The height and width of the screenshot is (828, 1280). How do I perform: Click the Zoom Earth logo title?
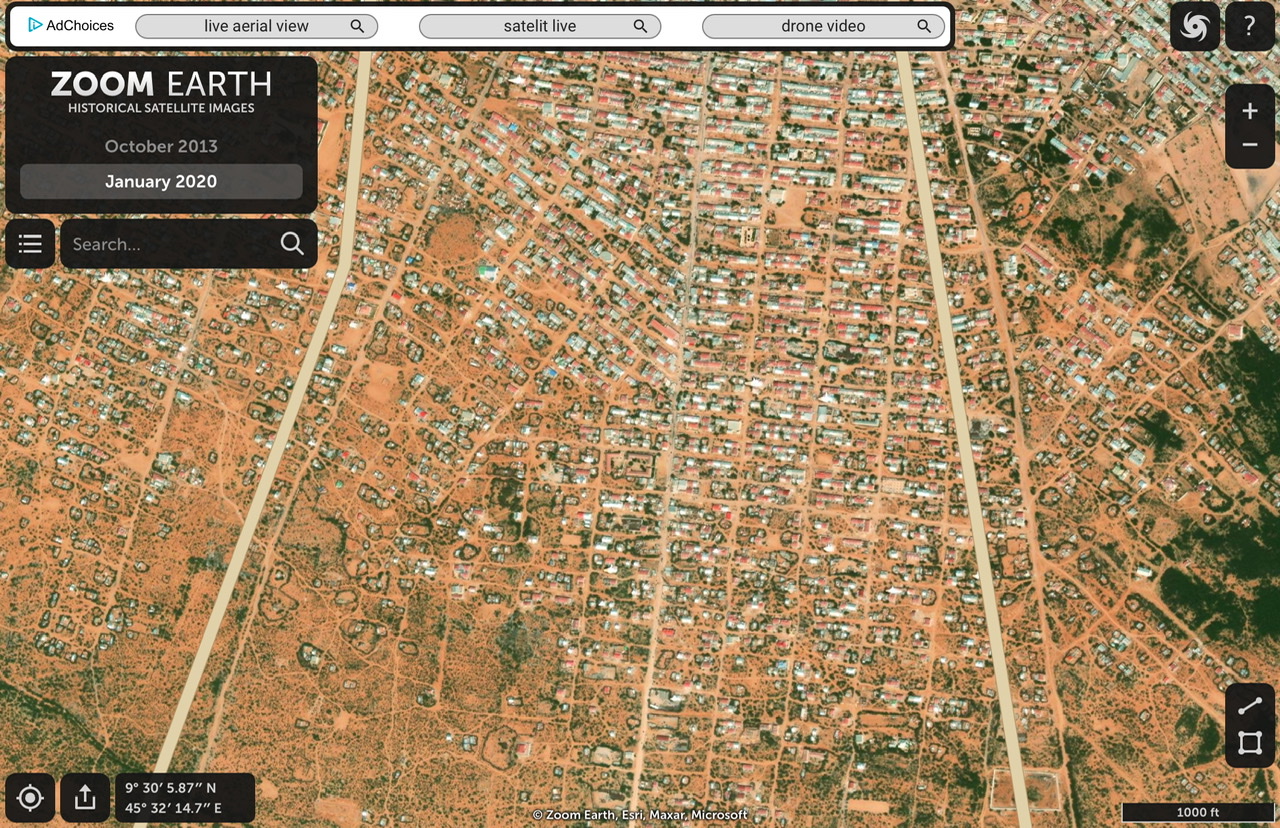[x=161, y=91]
